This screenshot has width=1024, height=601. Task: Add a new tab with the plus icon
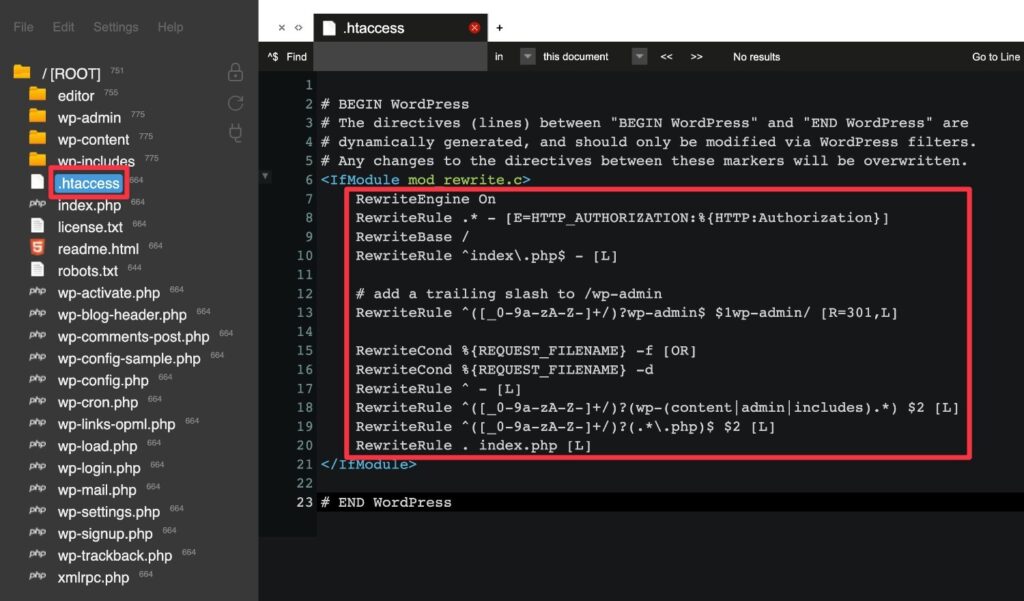(x=500, y=28)
